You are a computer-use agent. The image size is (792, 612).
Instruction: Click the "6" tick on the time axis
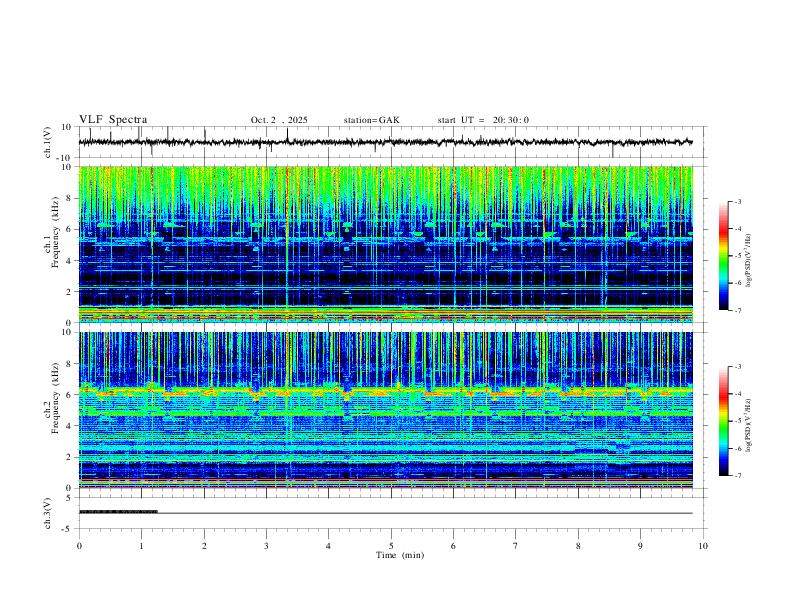pos(454,546)
